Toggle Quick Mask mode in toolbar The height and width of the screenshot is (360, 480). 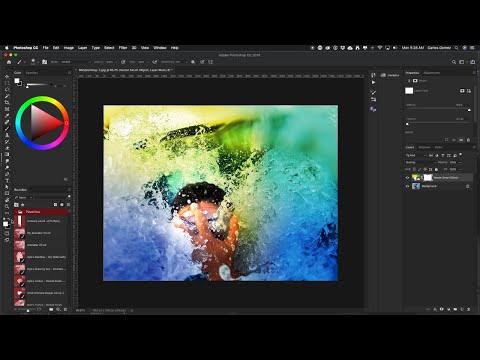pos(7,233)
